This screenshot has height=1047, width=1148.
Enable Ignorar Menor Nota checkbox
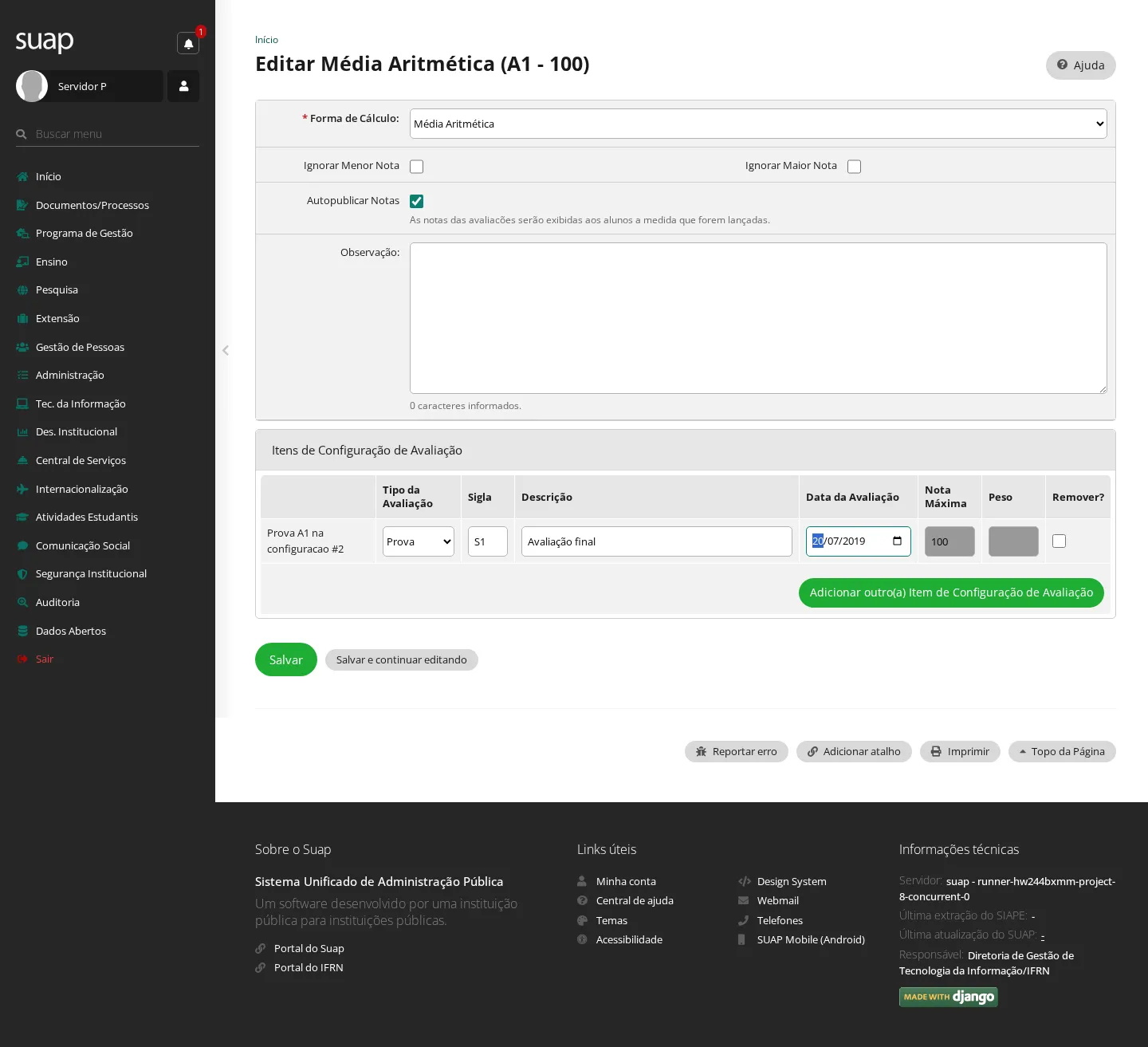pyautogui.click(x=417, y=167)
